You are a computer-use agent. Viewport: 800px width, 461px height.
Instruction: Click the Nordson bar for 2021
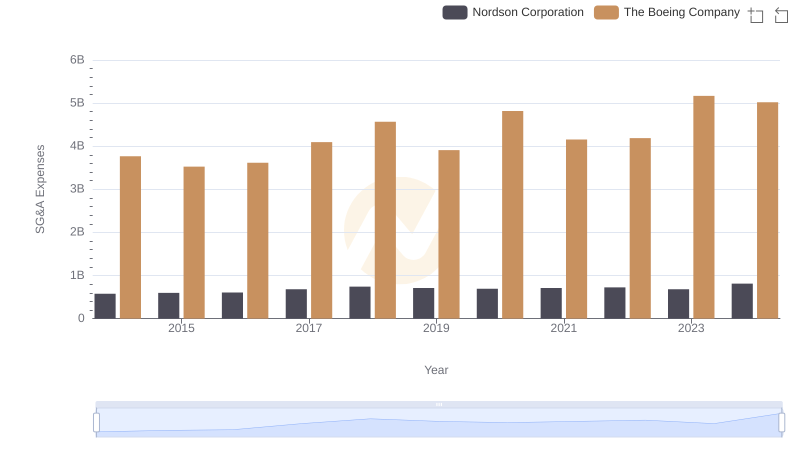point(551,303)
